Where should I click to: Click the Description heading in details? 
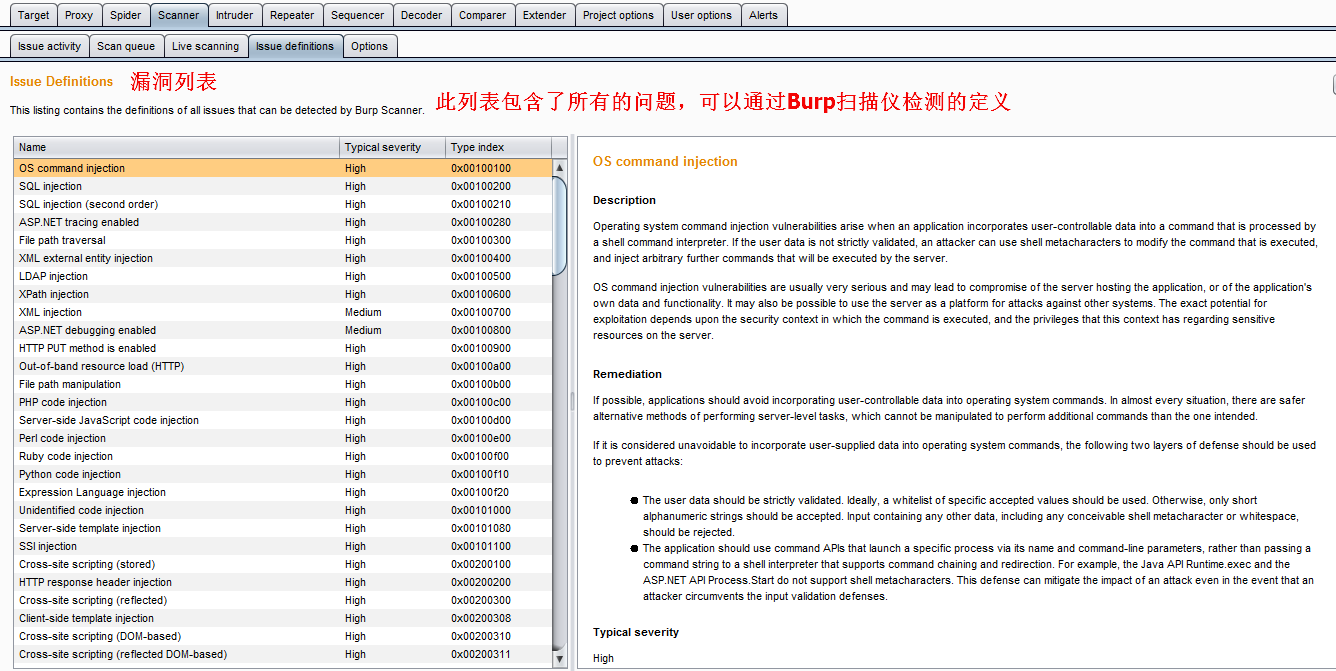tap(624, 200)
